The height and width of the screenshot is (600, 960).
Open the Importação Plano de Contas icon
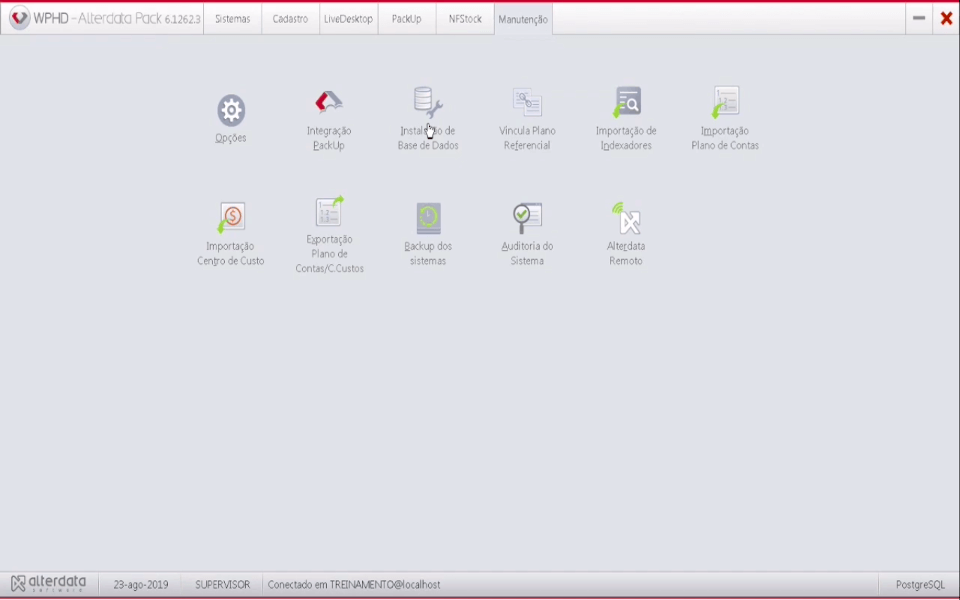(726, 102)
